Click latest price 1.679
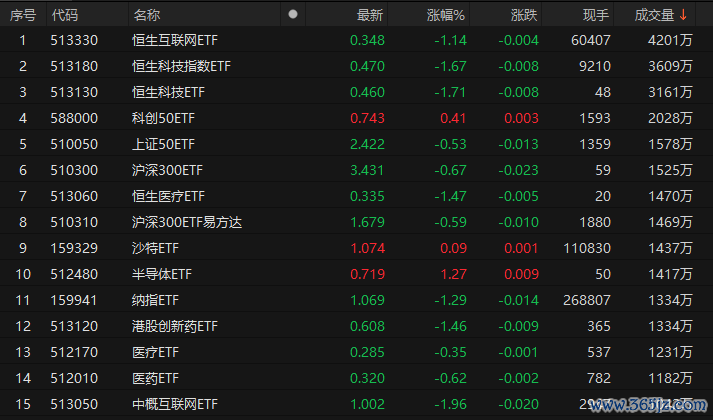 367,222
